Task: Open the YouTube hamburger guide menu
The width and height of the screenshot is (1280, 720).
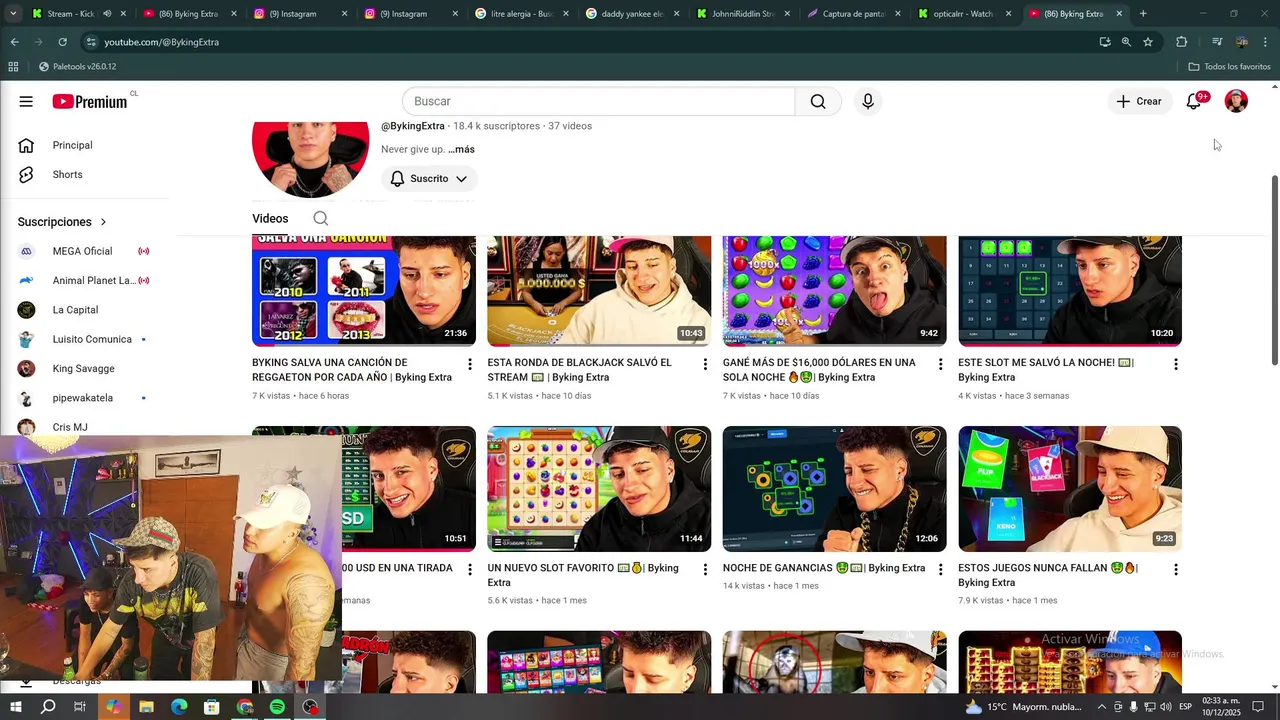Action: (x=26, y=101)
